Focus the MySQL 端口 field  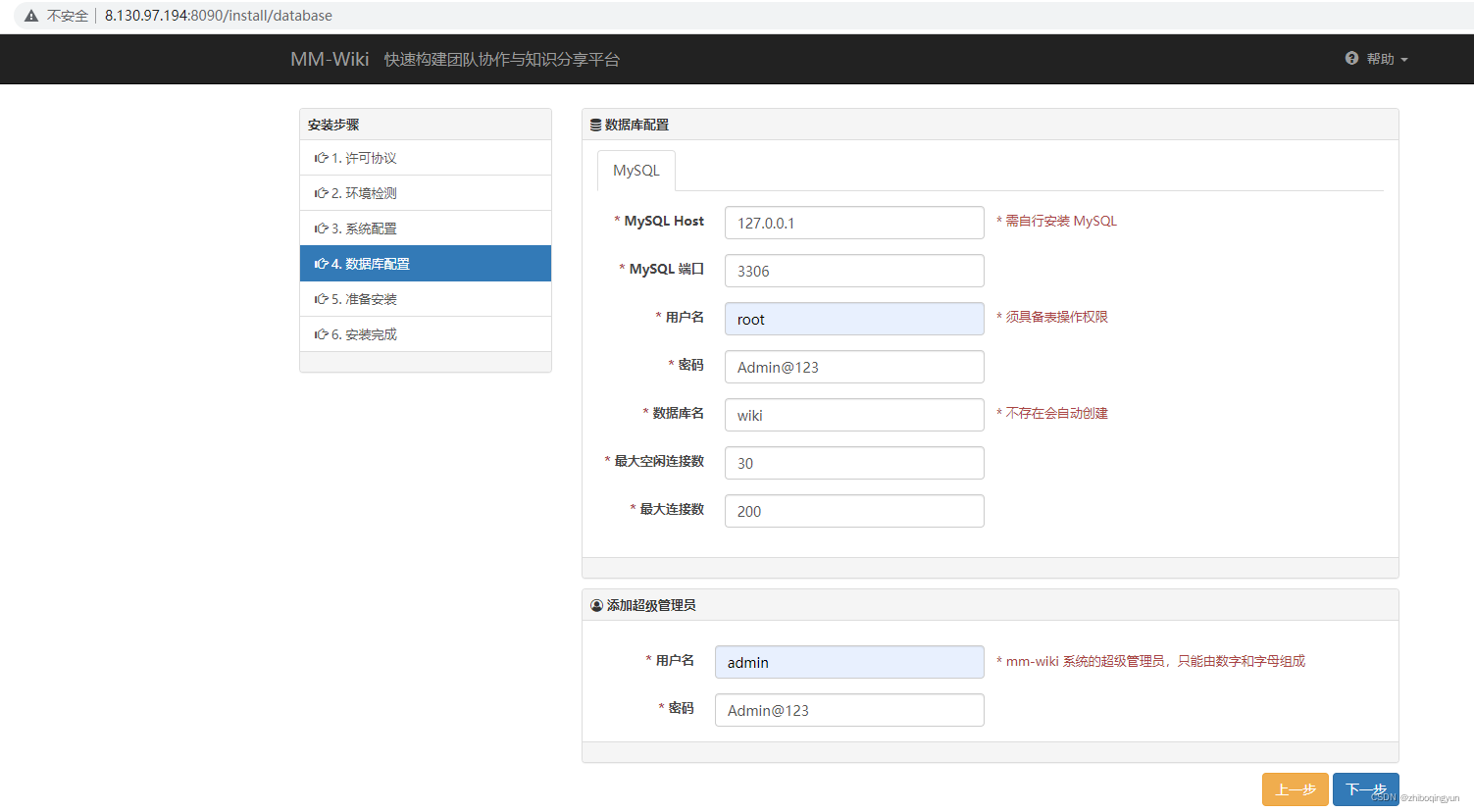coord(854,271)
